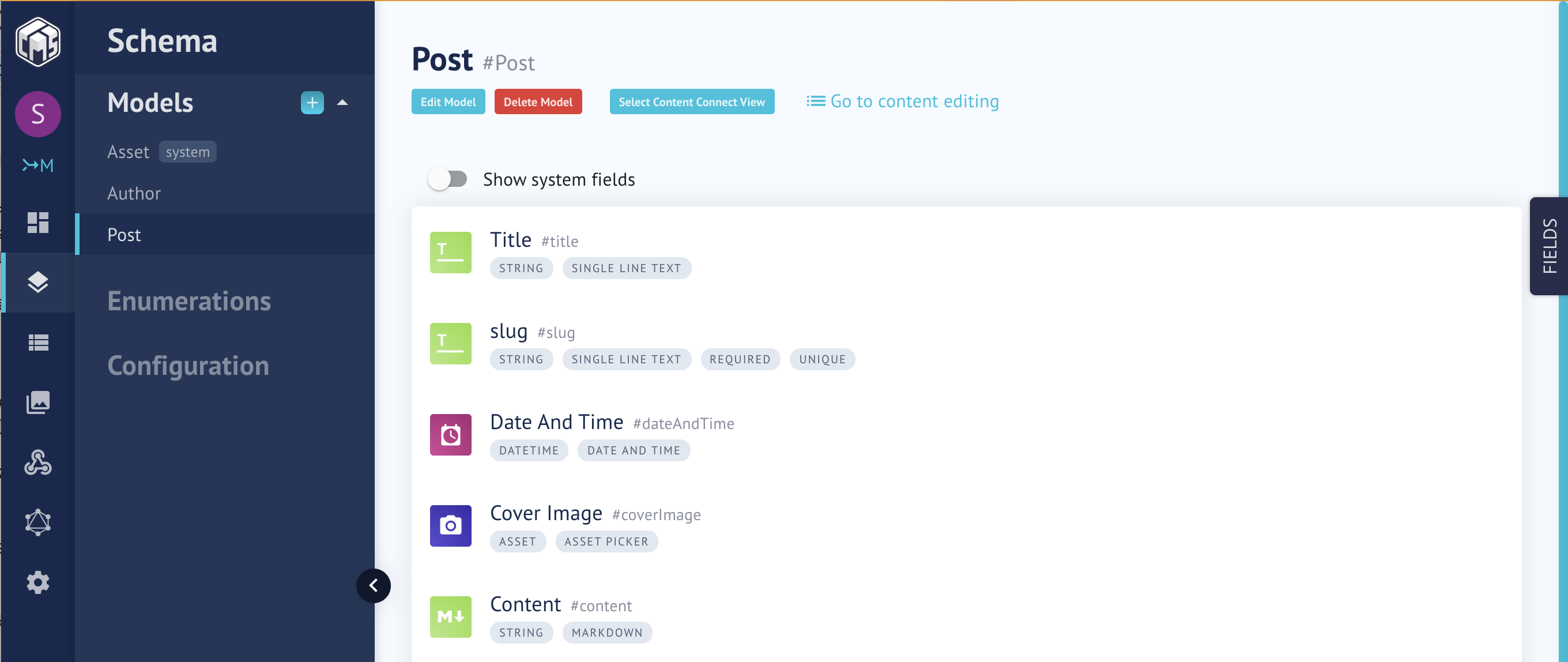This screenshot has height=662, width=1568.
Task: Add a new model with plus button
Action: tap(312, 103)
